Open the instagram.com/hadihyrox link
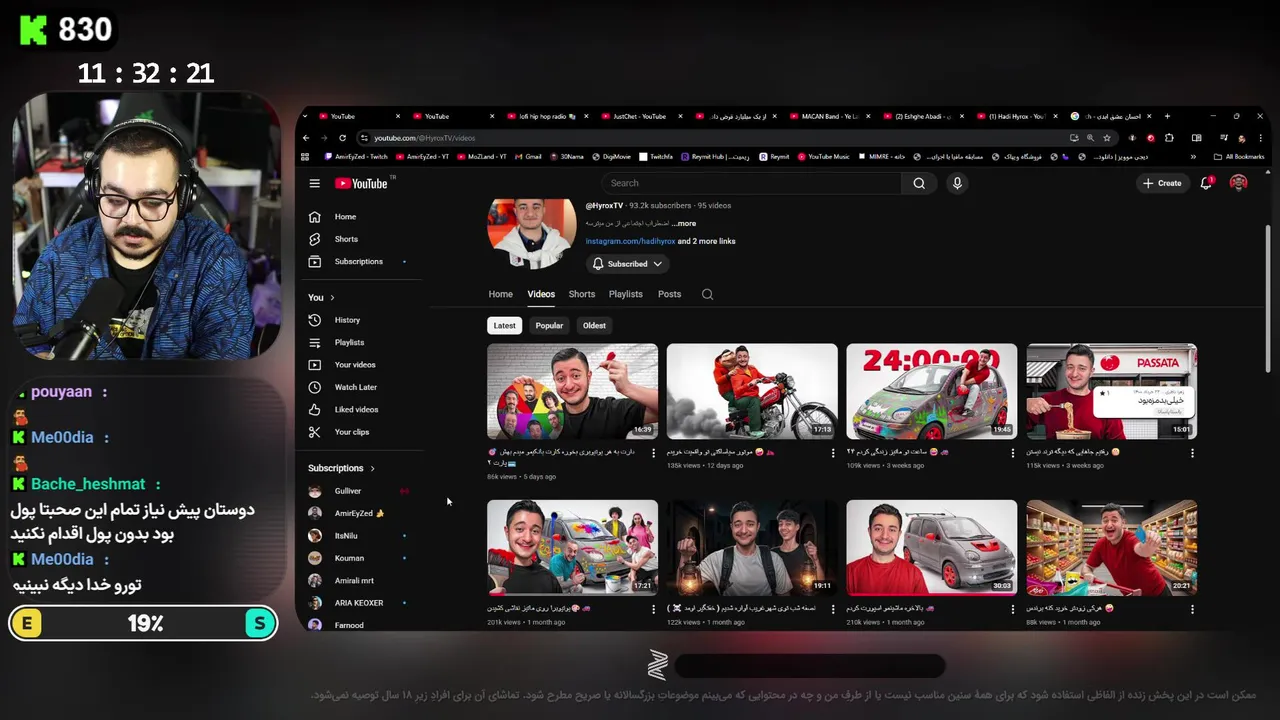Image resolution: width=1280 pixels, height=720 pixels. pos(631,241)
